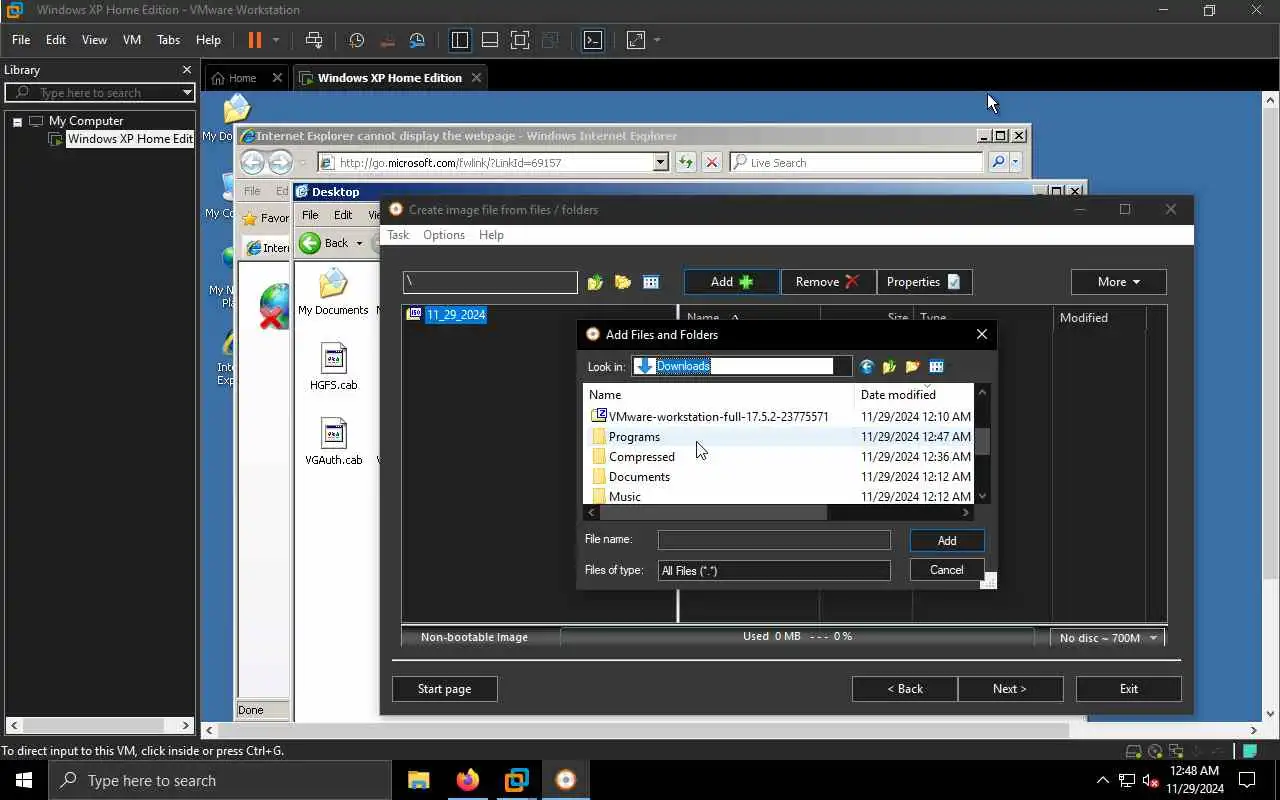The image size is (1280, 800).
Task: Send Ctrl+Alt+Del to the virtual machine
Action: 314,40
